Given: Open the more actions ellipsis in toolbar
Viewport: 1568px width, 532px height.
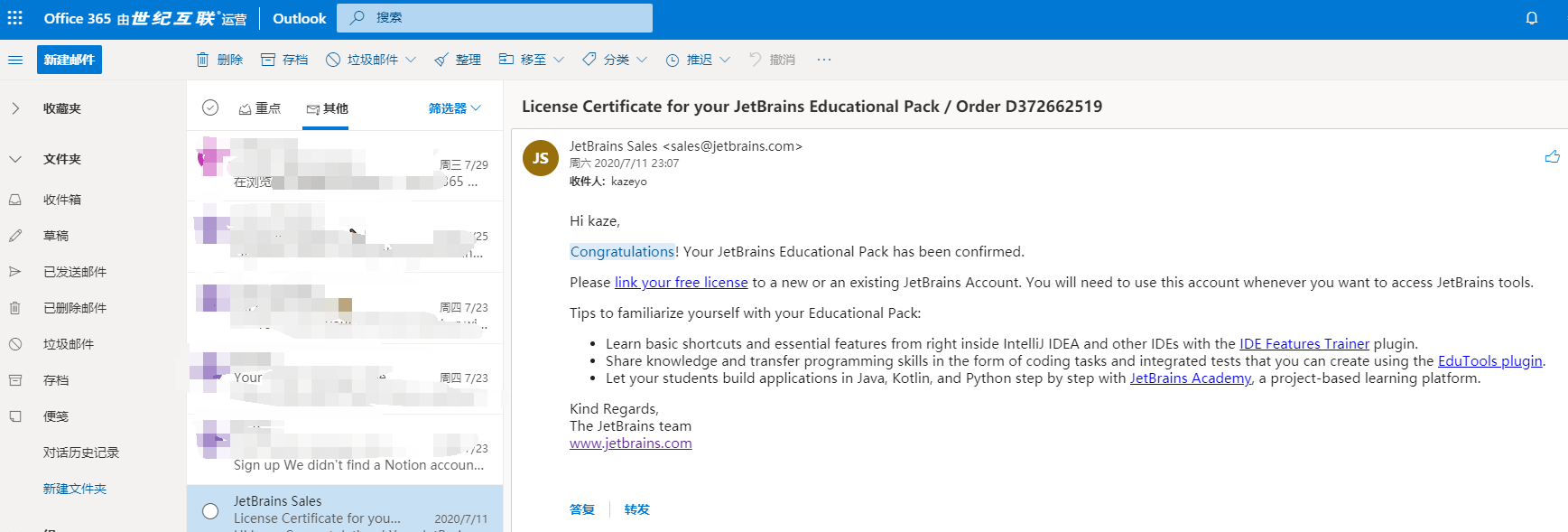Looking at the screenshot, I should tap(823, 60).
